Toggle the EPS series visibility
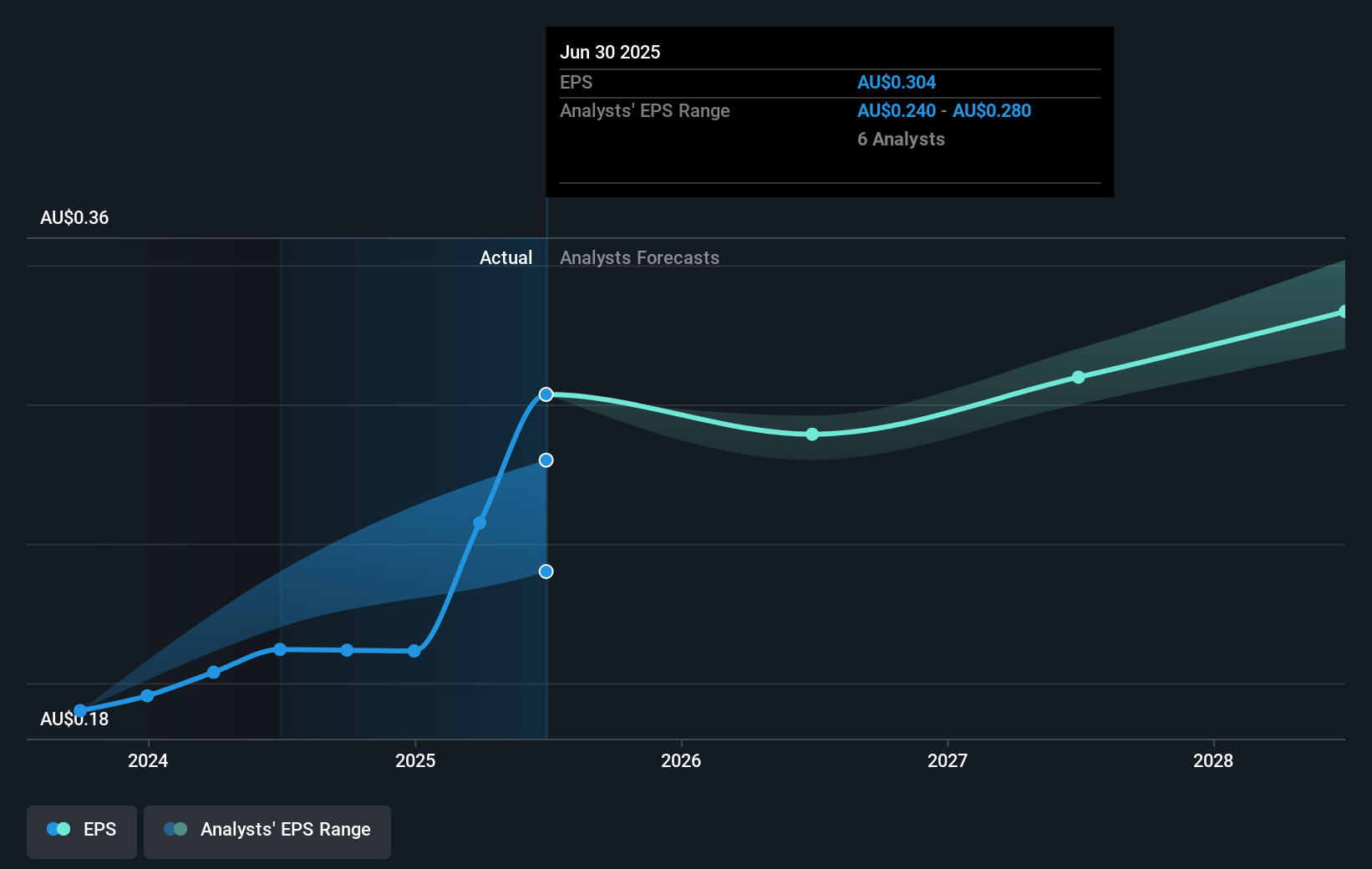The image size is (1372, 869). click(81, 831)
